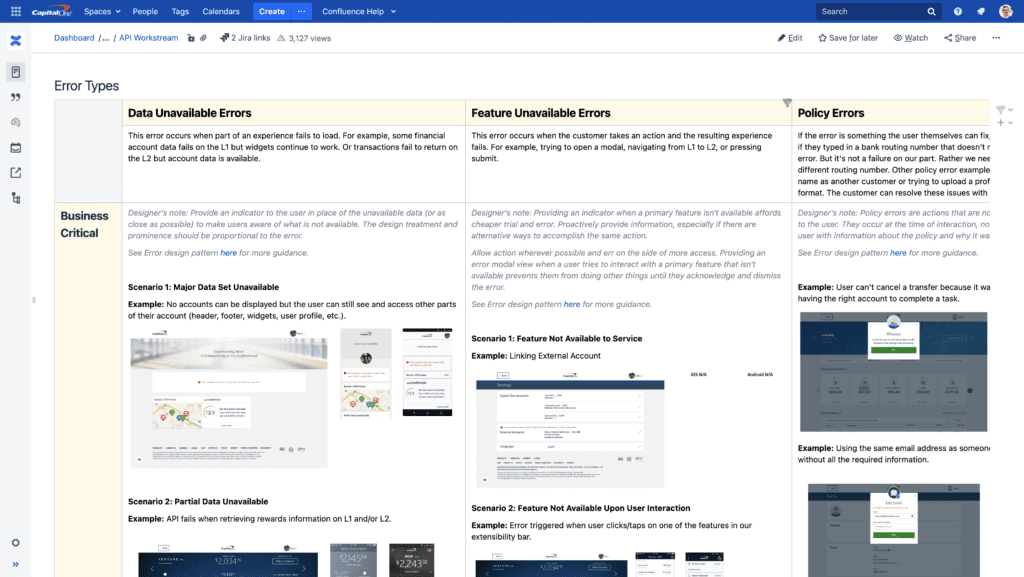Click the page restrictions lock icon
This screenshot has height=577, width=1024.
click(x=189, y=38)
